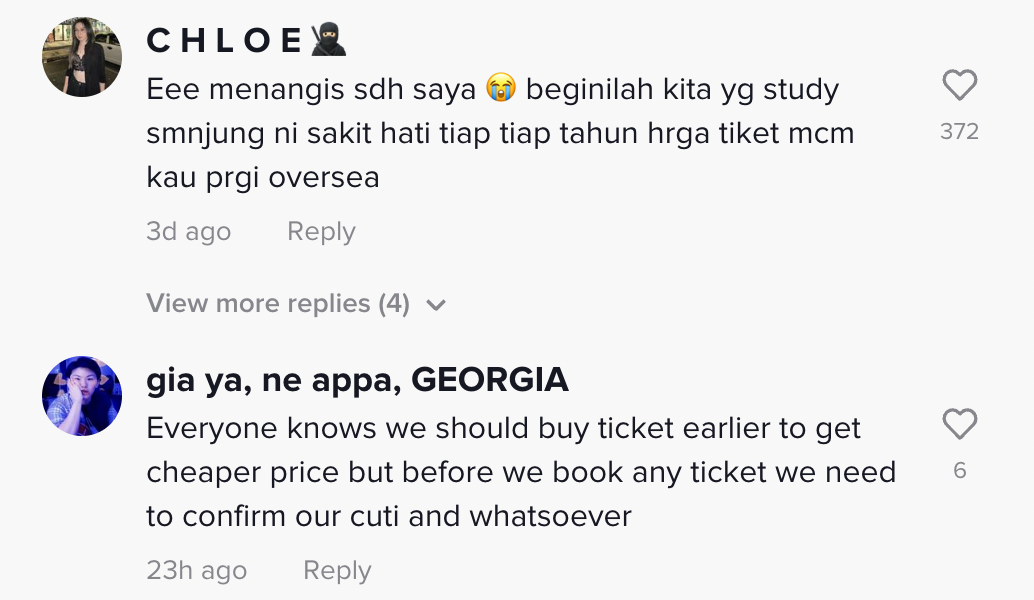Like GEORGIA's comment with the heart icon
The image size is (1034, 600).
click(959, 425)
